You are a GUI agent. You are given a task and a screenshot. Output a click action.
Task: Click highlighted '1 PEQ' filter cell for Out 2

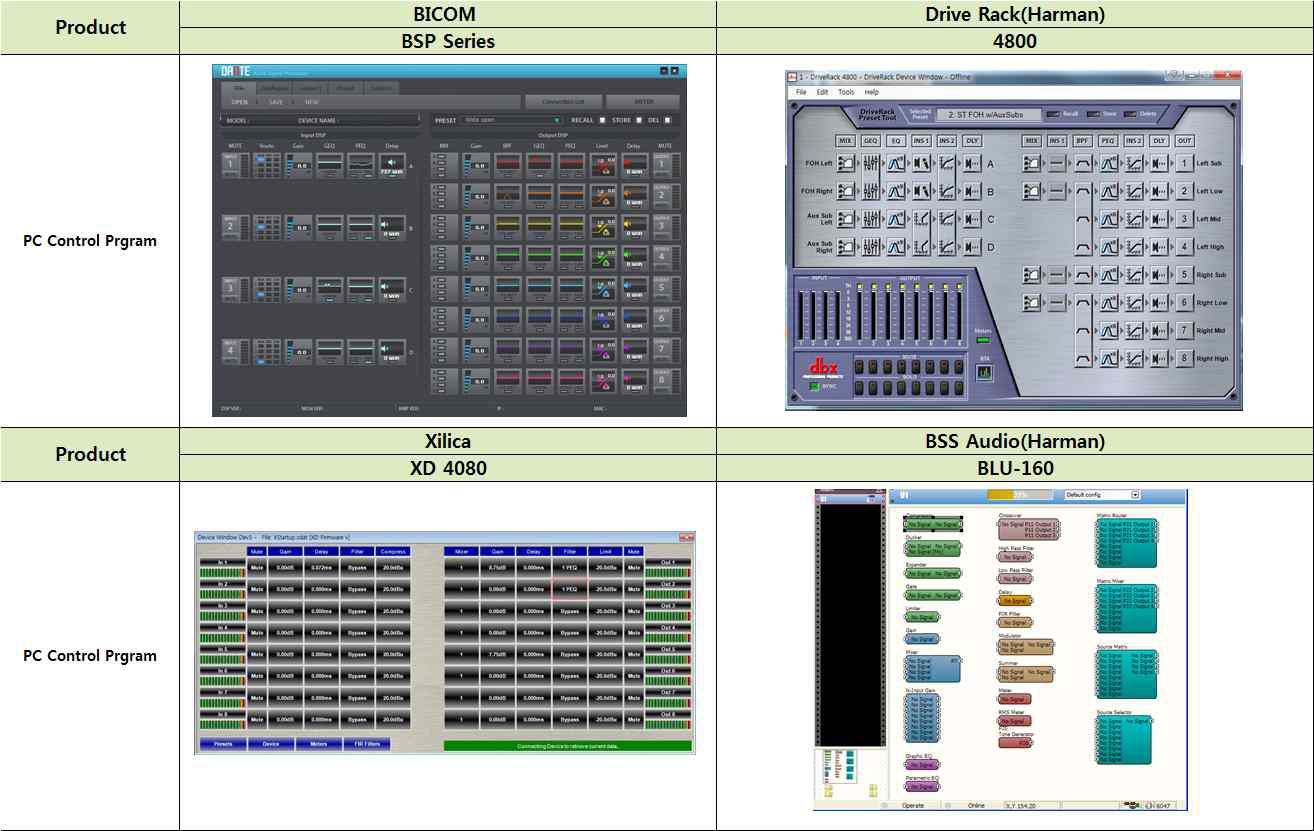tap(569, 589)
